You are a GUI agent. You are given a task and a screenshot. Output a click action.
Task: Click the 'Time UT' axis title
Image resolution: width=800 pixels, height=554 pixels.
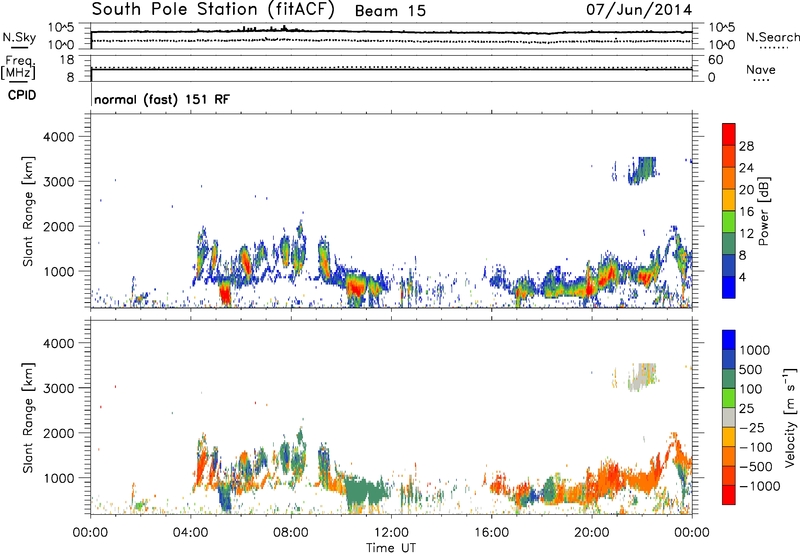point(391,548)
